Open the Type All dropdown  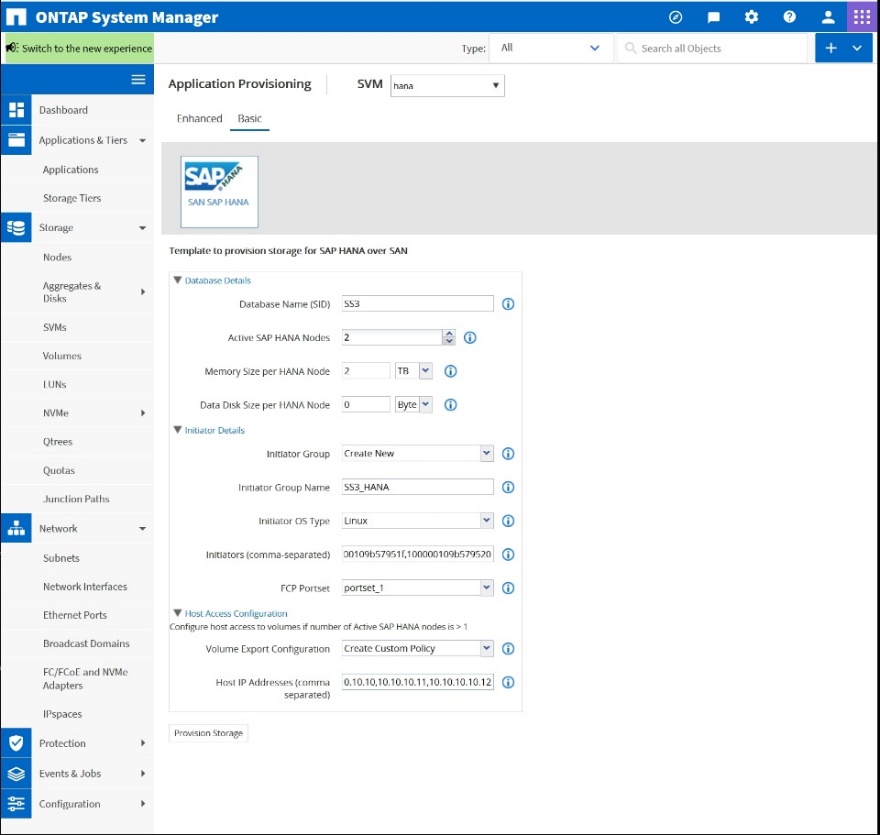[551, 48]
